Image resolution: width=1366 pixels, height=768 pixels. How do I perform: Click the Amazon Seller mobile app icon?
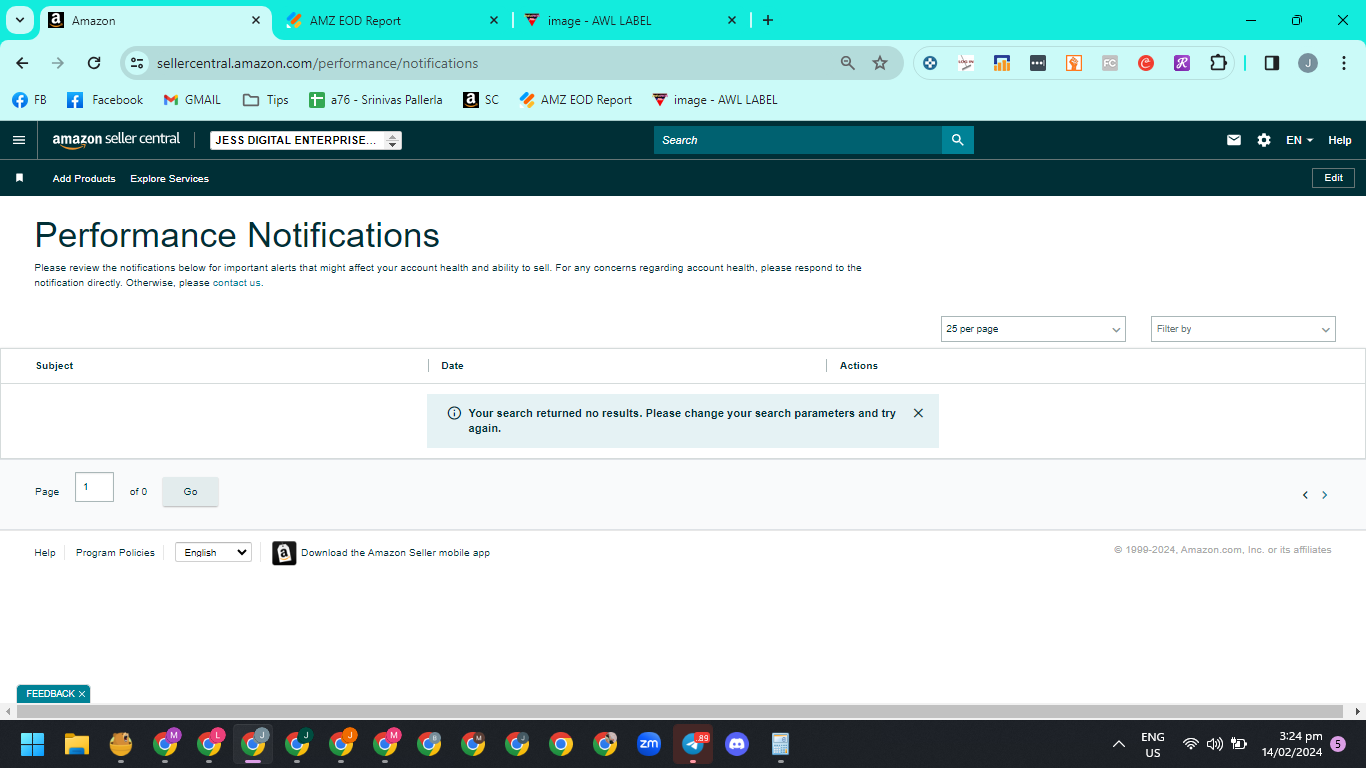[284, 553]
